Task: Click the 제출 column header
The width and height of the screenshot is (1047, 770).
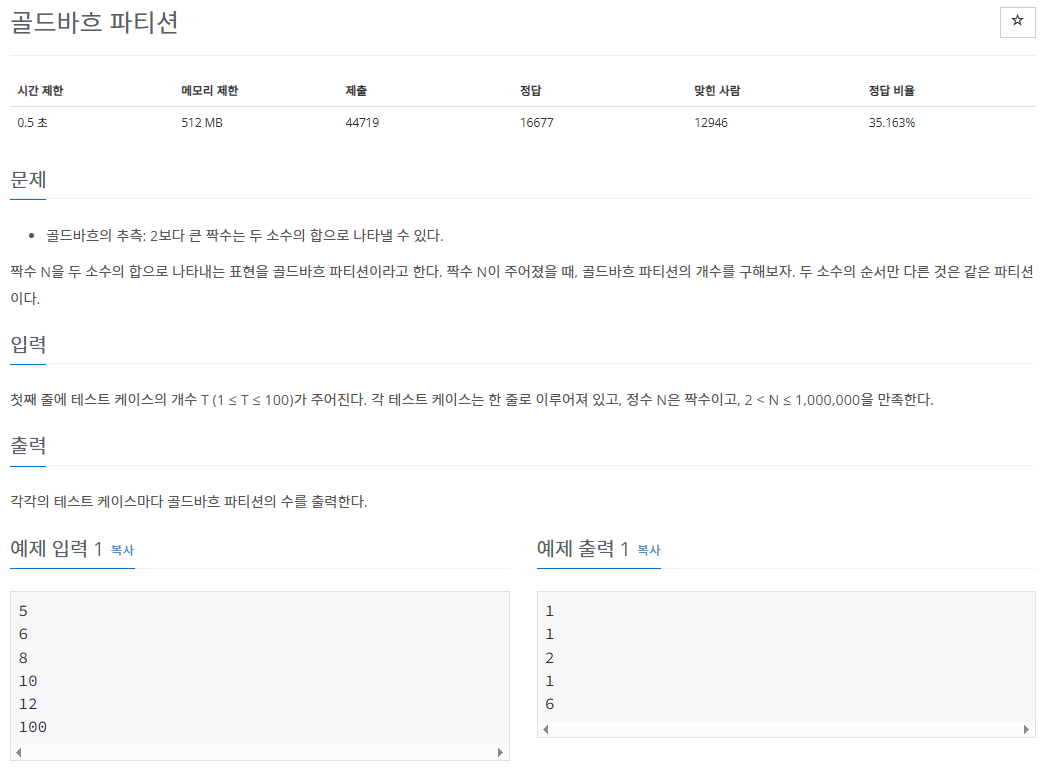Action: [x=356, y=91]
